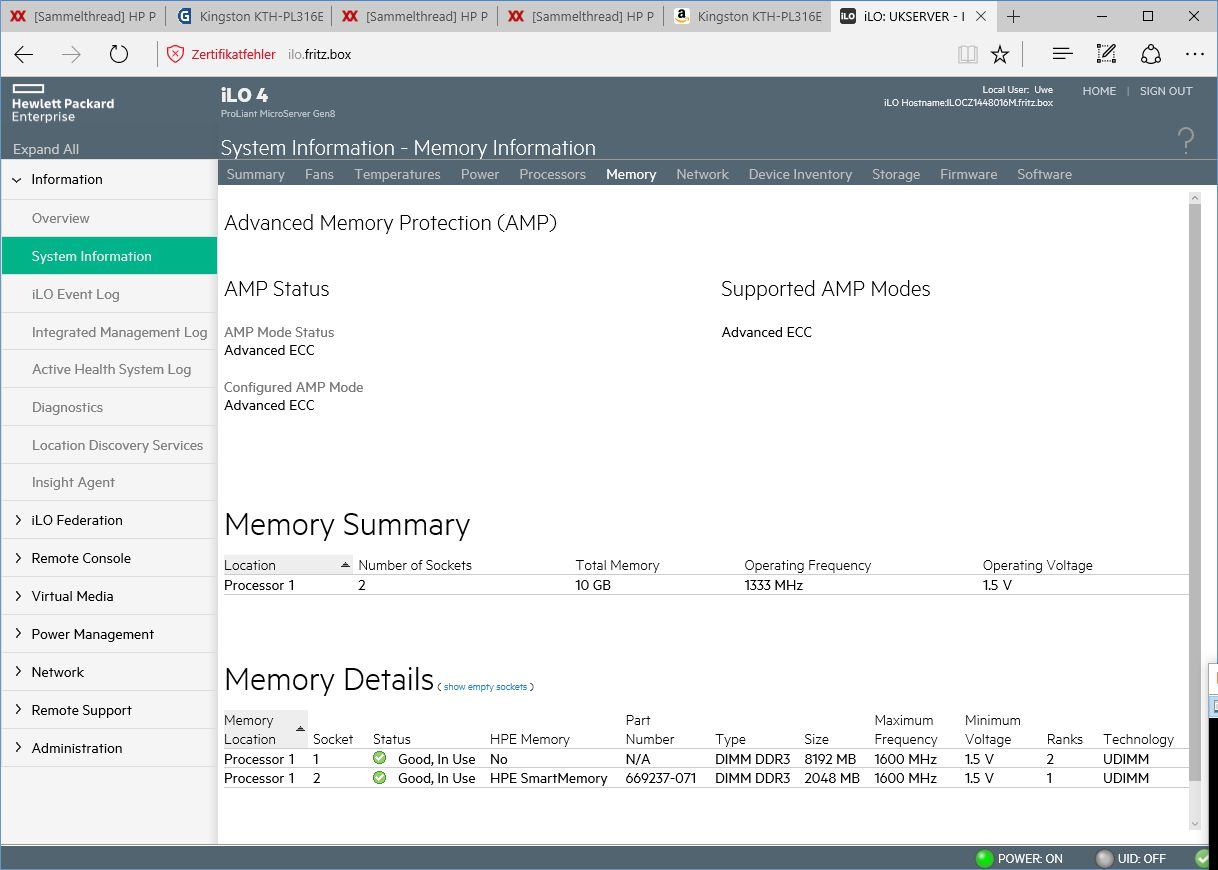Add page to favorites with star icon
This screenshot has height=870, width=1218.
point(1000,54)
